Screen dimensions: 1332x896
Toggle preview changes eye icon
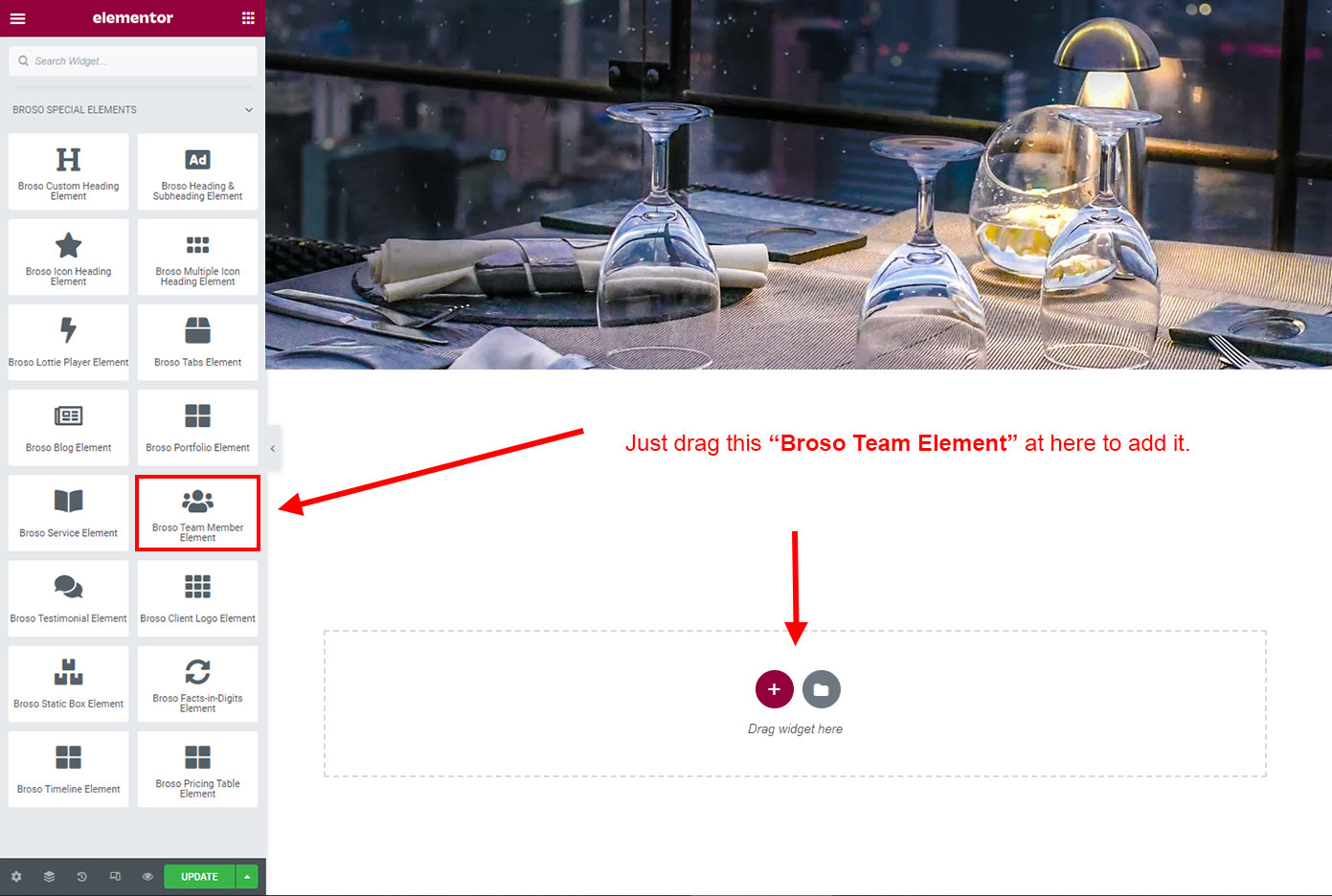pyautogui.click(x=147, y=877)
